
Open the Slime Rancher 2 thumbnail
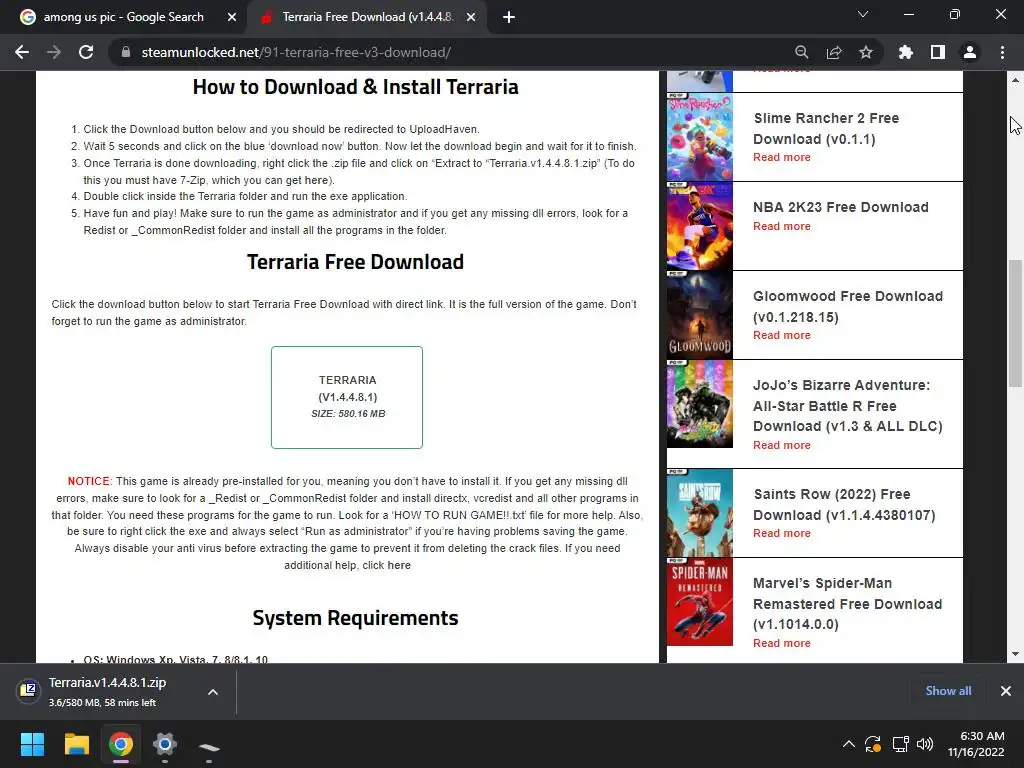[699, 137]
